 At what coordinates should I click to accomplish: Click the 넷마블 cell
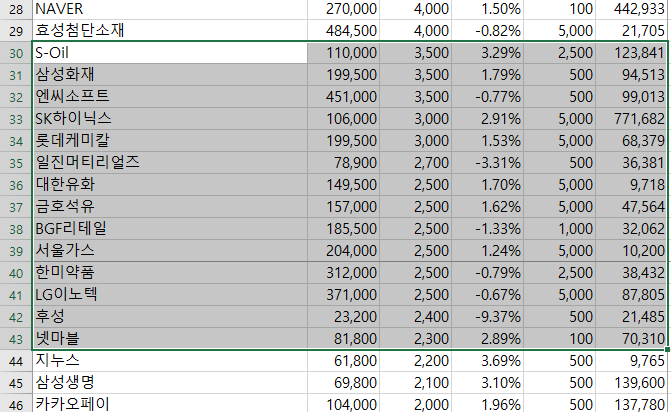pos(170,339)
